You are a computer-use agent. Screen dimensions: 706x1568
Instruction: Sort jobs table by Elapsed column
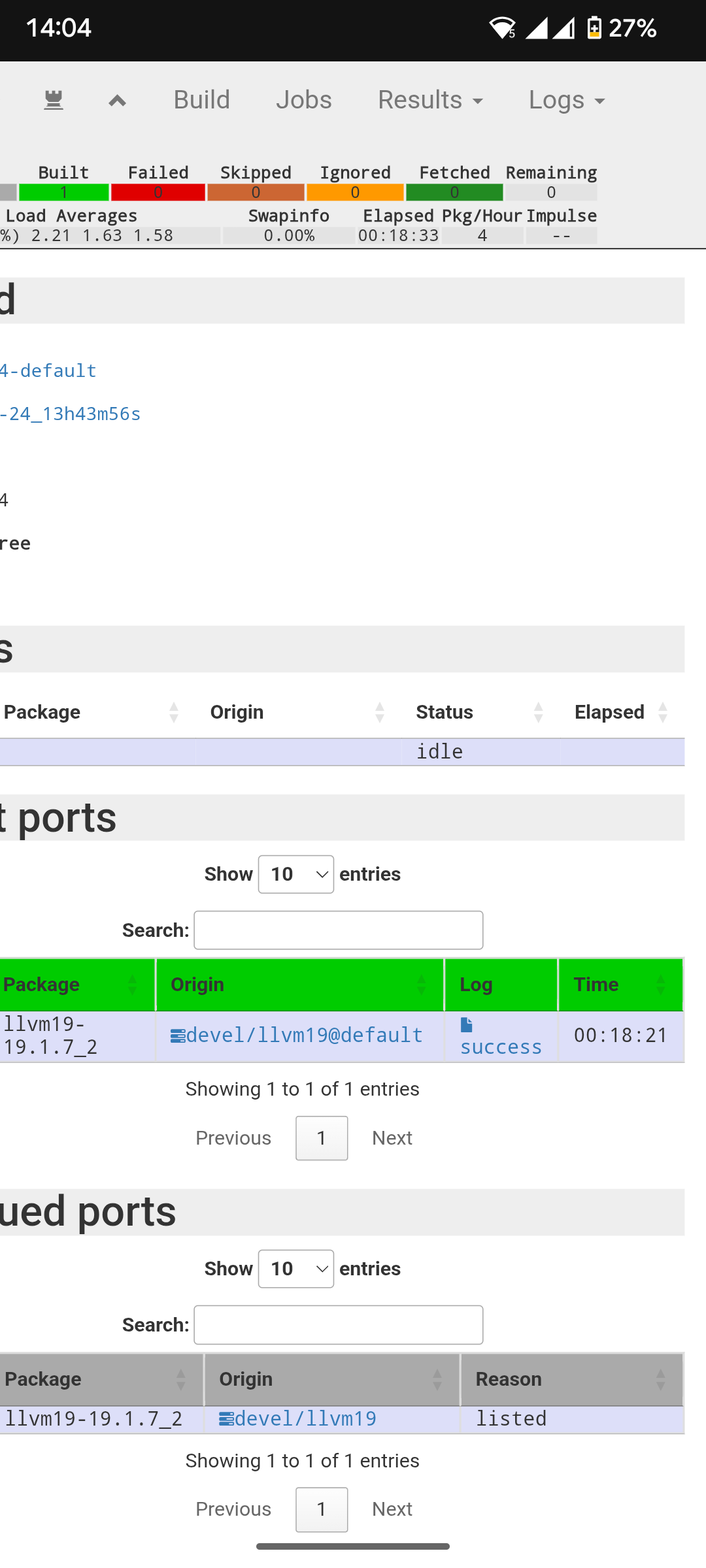(x=620, y=712)
